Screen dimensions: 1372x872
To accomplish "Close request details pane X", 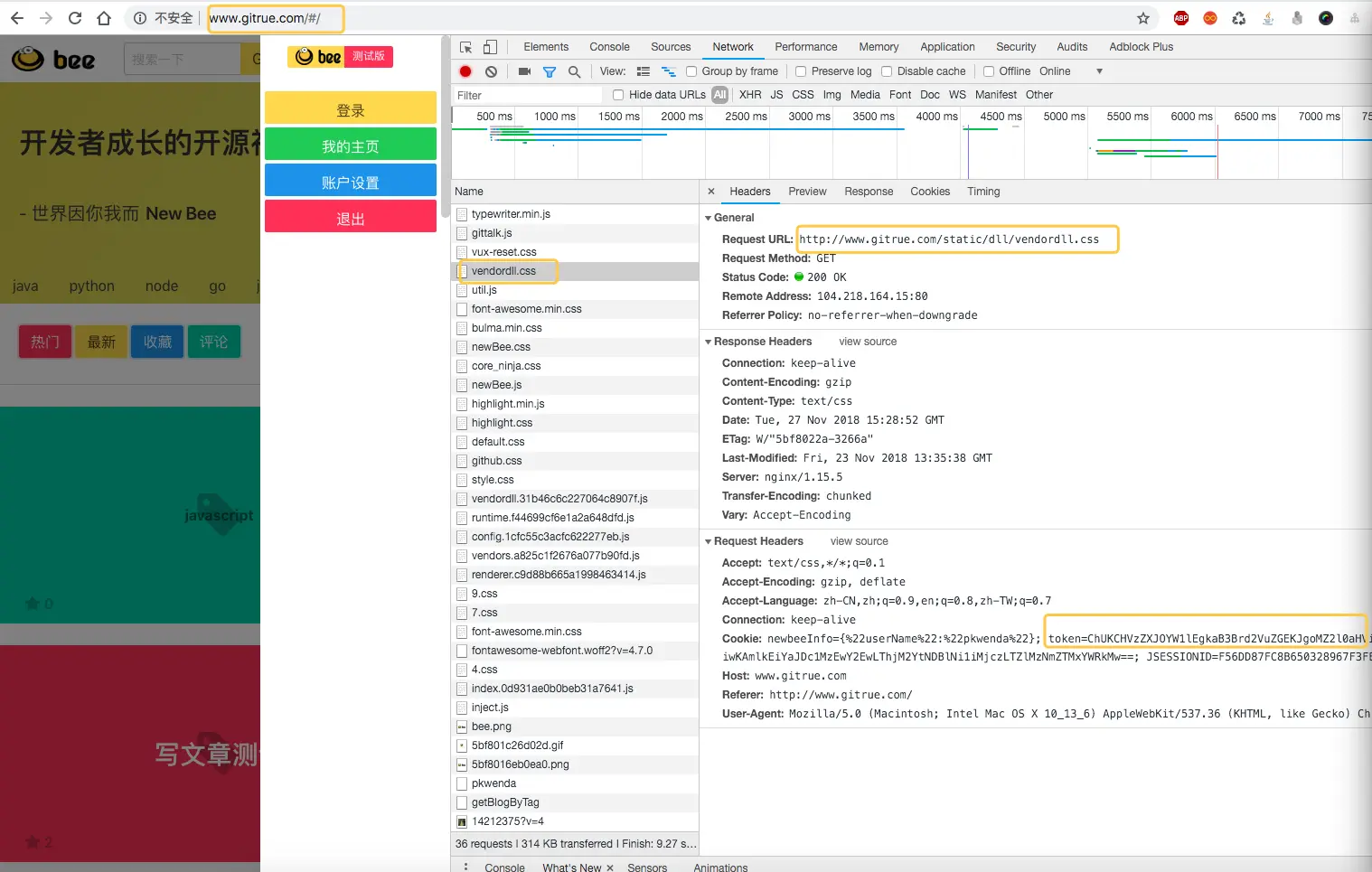I will (711, 192).
